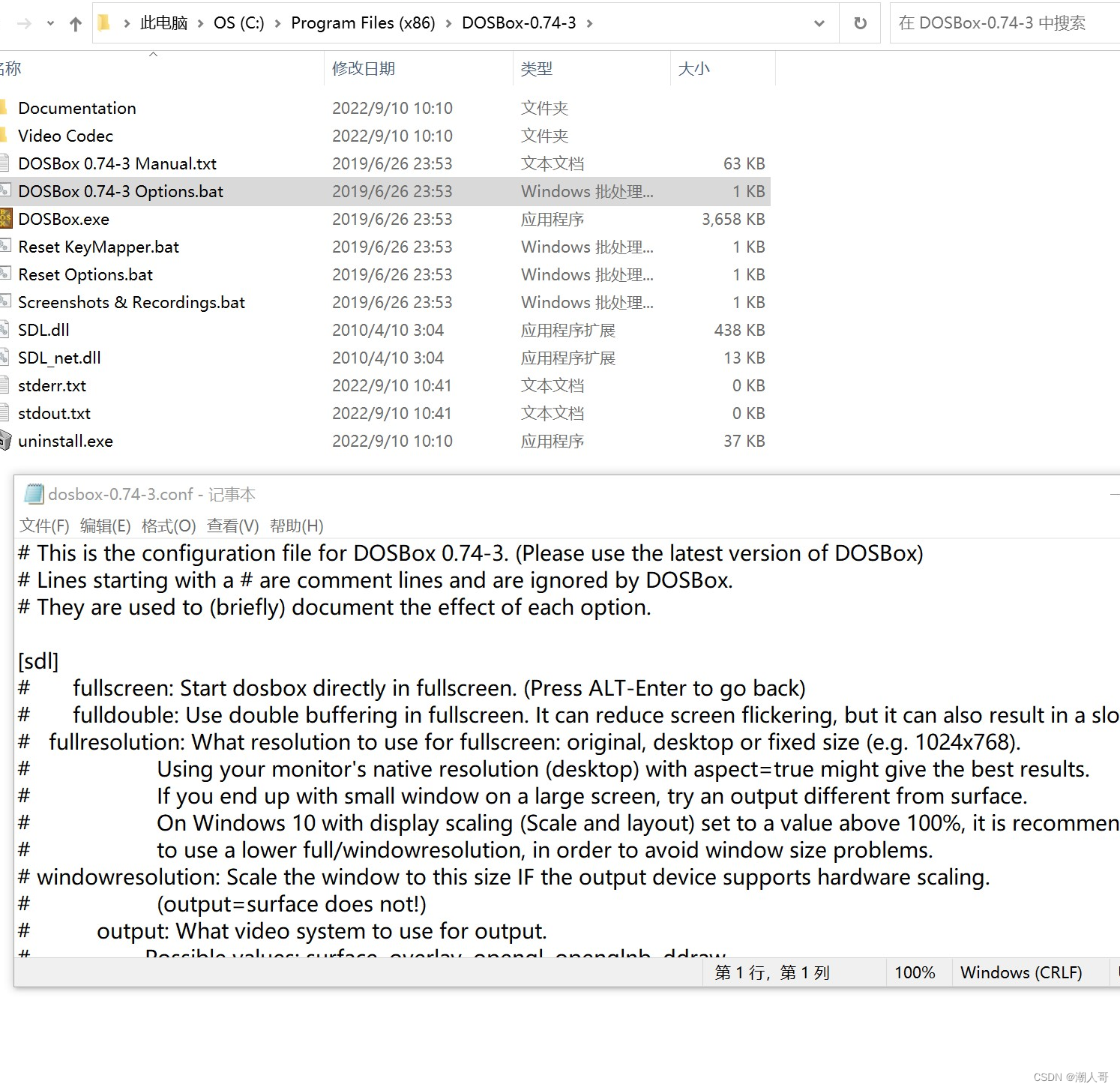
Task: Click the 63 KB size cell
Action: pyautogui.click(x=744, y=163)
